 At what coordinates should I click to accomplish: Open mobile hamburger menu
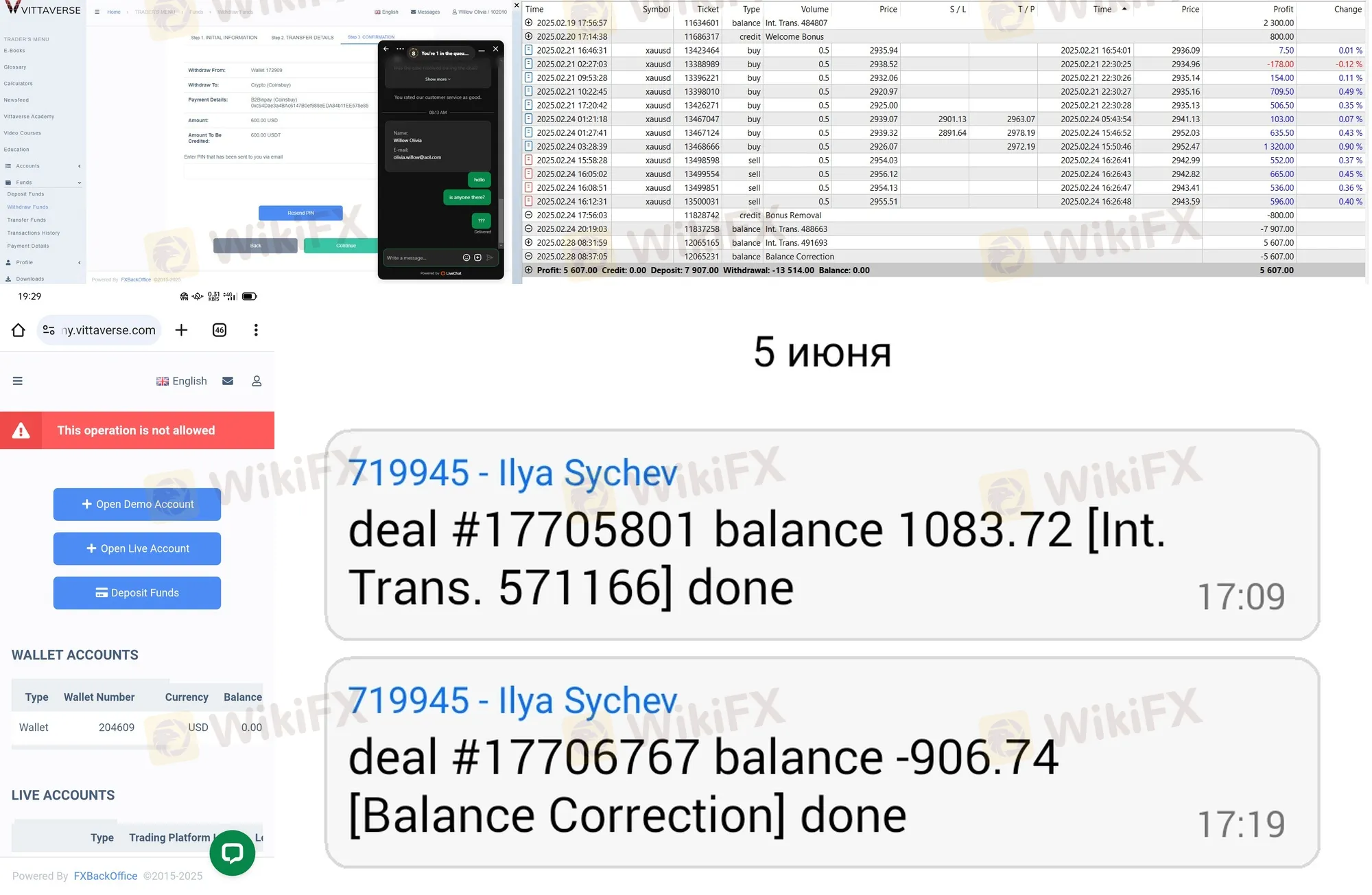click(x=18, y=381)
